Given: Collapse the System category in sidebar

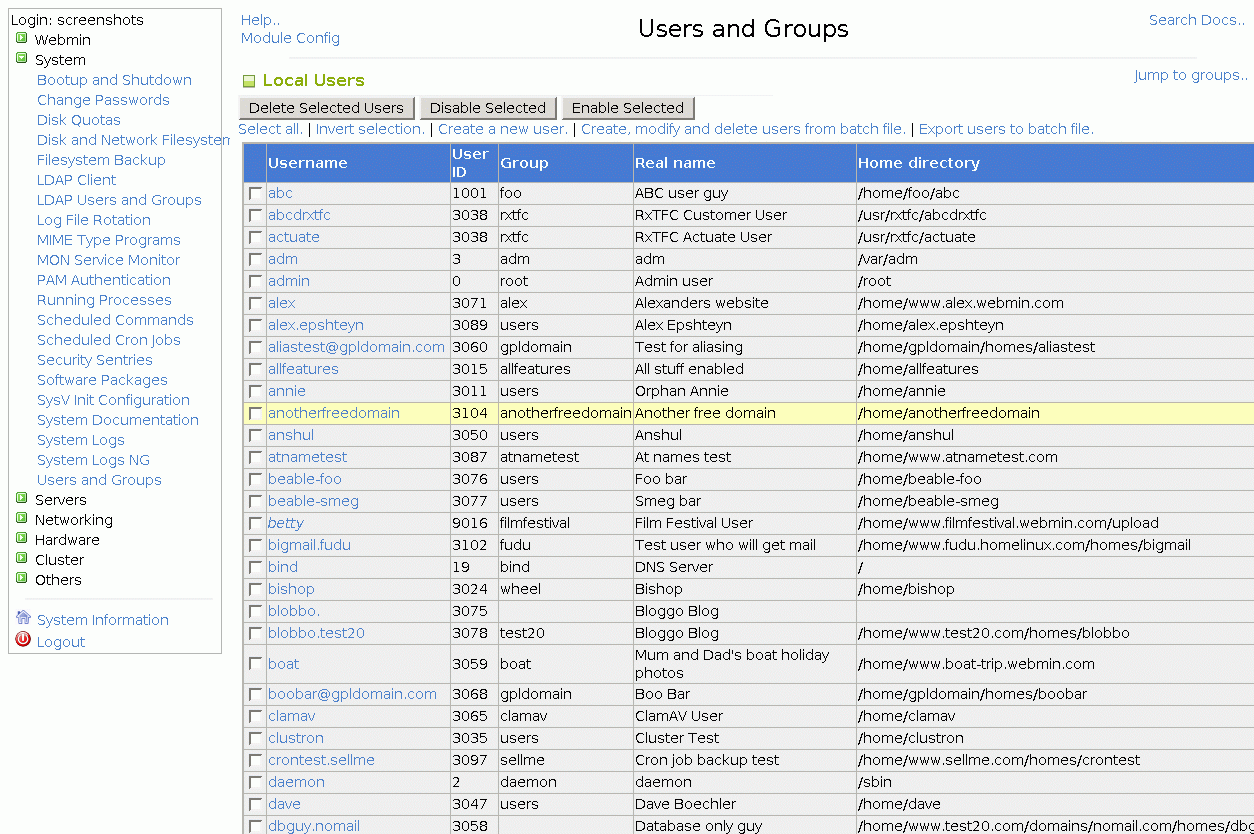Looking at the screenshot, I should pos(21,59).
